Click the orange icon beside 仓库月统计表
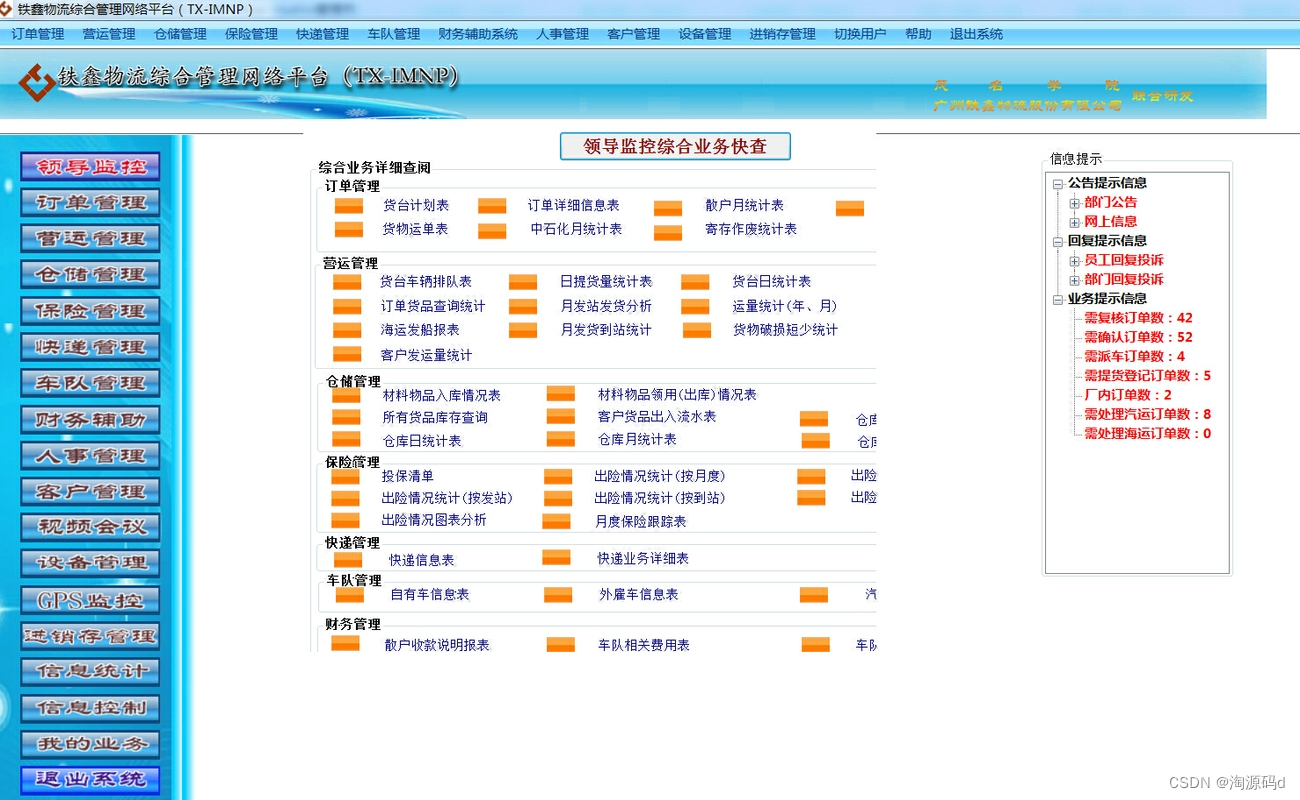 (561, 439)
